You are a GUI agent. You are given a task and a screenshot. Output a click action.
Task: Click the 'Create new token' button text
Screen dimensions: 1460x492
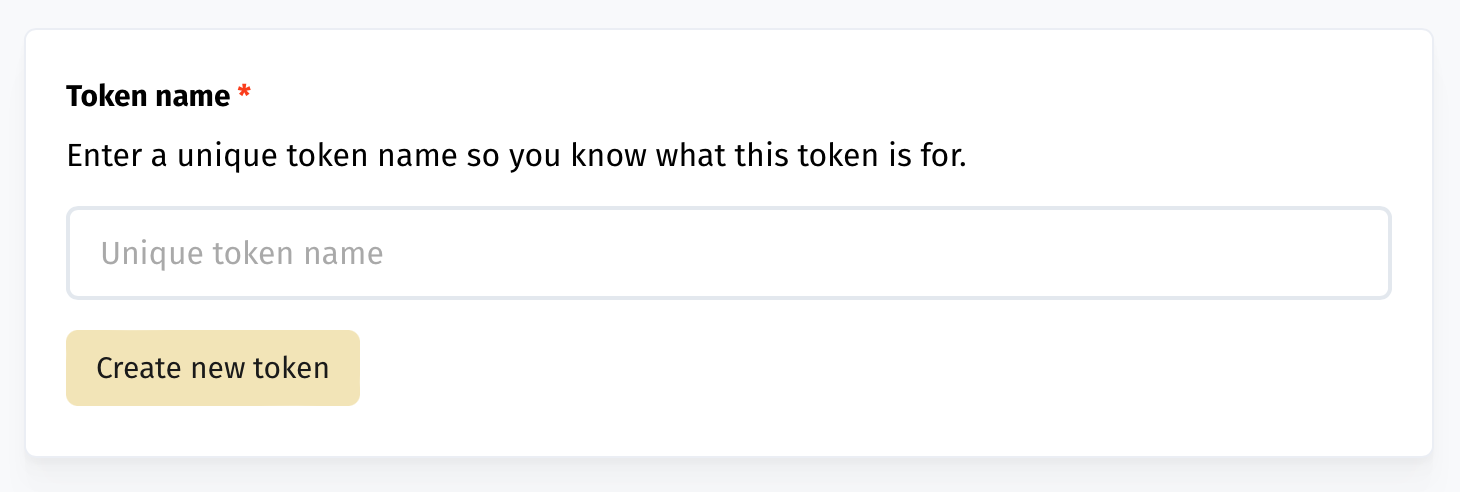(x=213, y=368)
